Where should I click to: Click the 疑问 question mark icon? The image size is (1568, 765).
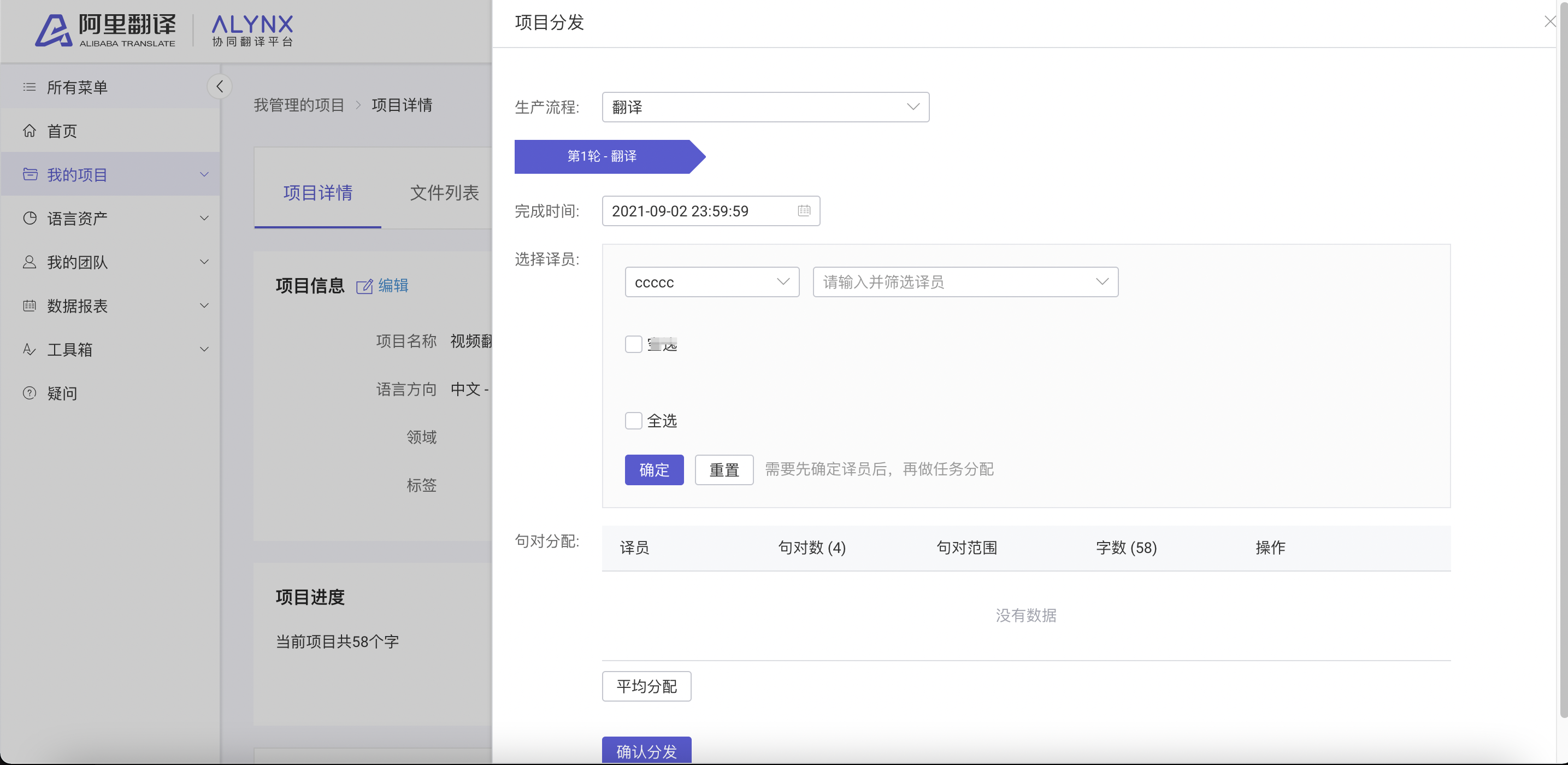[29, 393]
